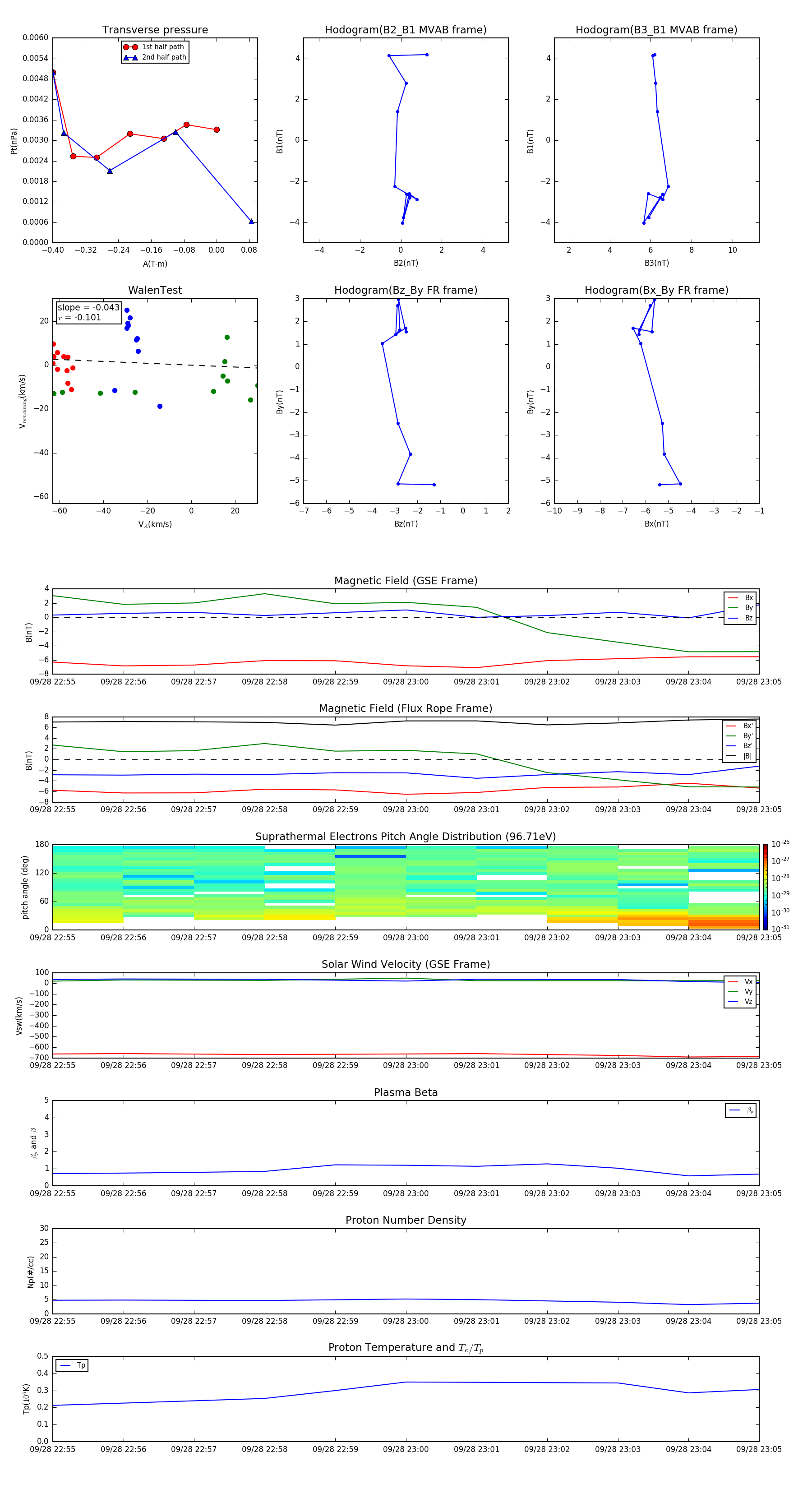This screenshot has width=812, height=1489.
Task: Click the 'Pt(nPa)' y-axis label
Action: tap(14, 140)
